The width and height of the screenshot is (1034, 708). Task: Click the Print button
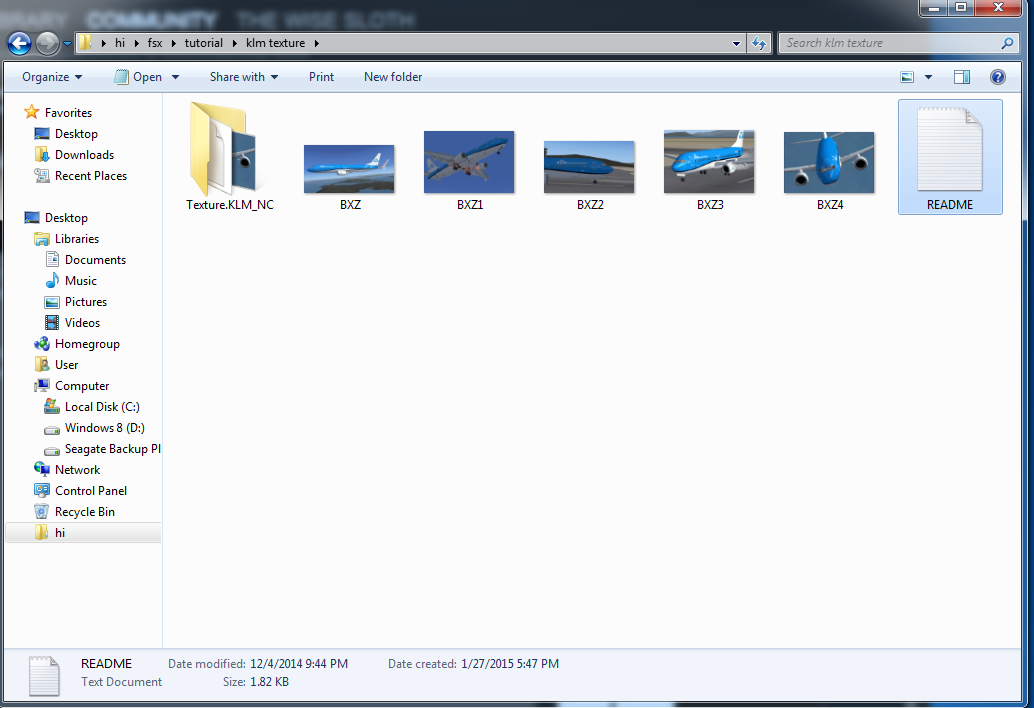click(x=321, y=77)
